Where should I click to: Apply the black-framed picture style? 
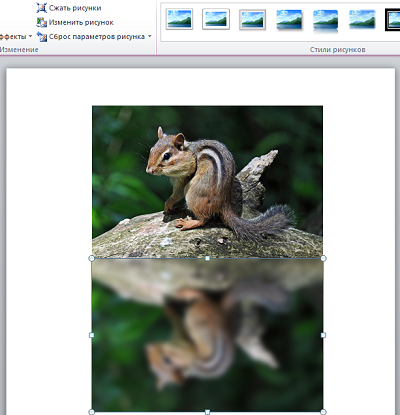tap(393, 20)
